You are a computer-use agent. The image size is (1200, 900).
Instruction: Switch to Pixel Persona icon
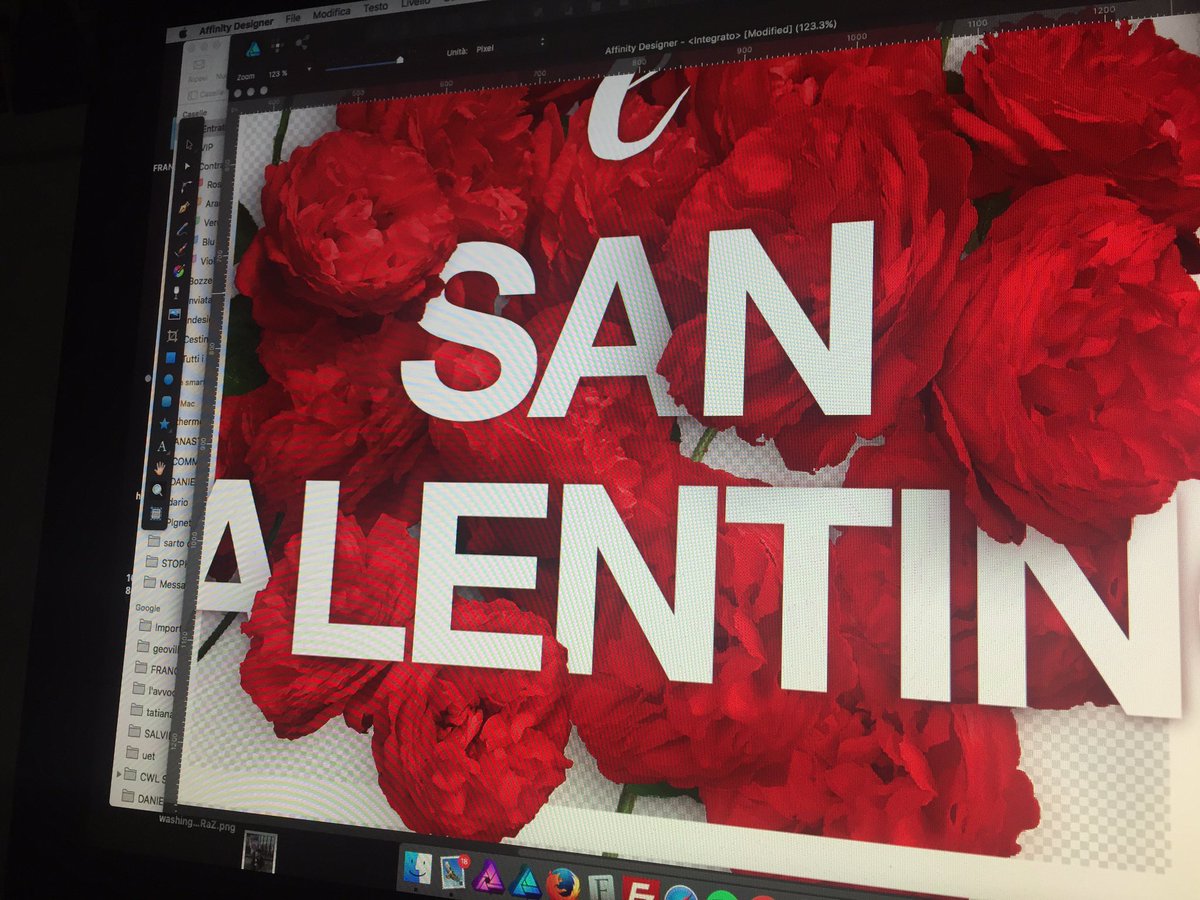click(278, 45)
